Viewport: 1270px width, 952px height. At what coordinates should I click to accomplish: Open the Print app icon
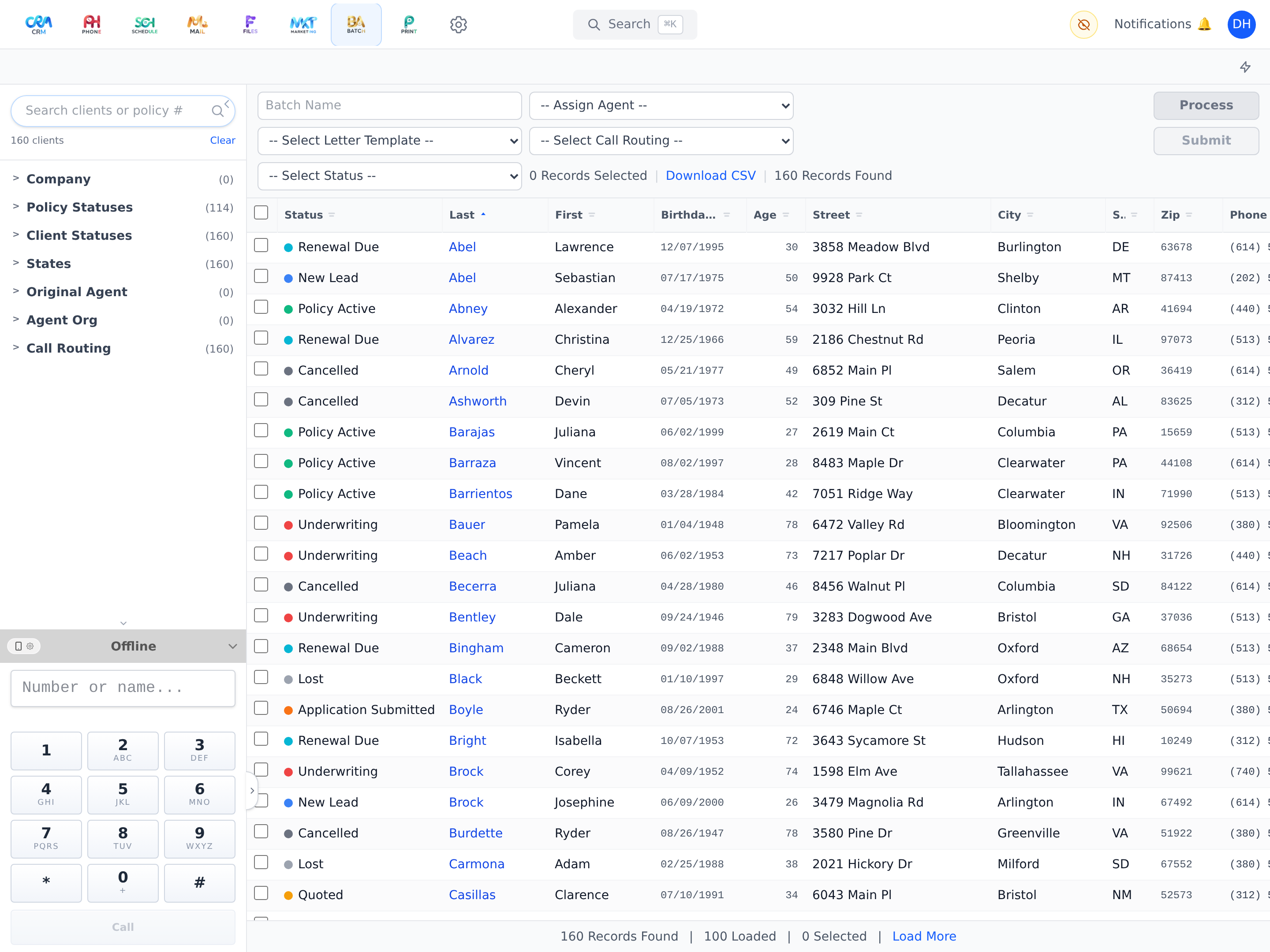point(409,24)
